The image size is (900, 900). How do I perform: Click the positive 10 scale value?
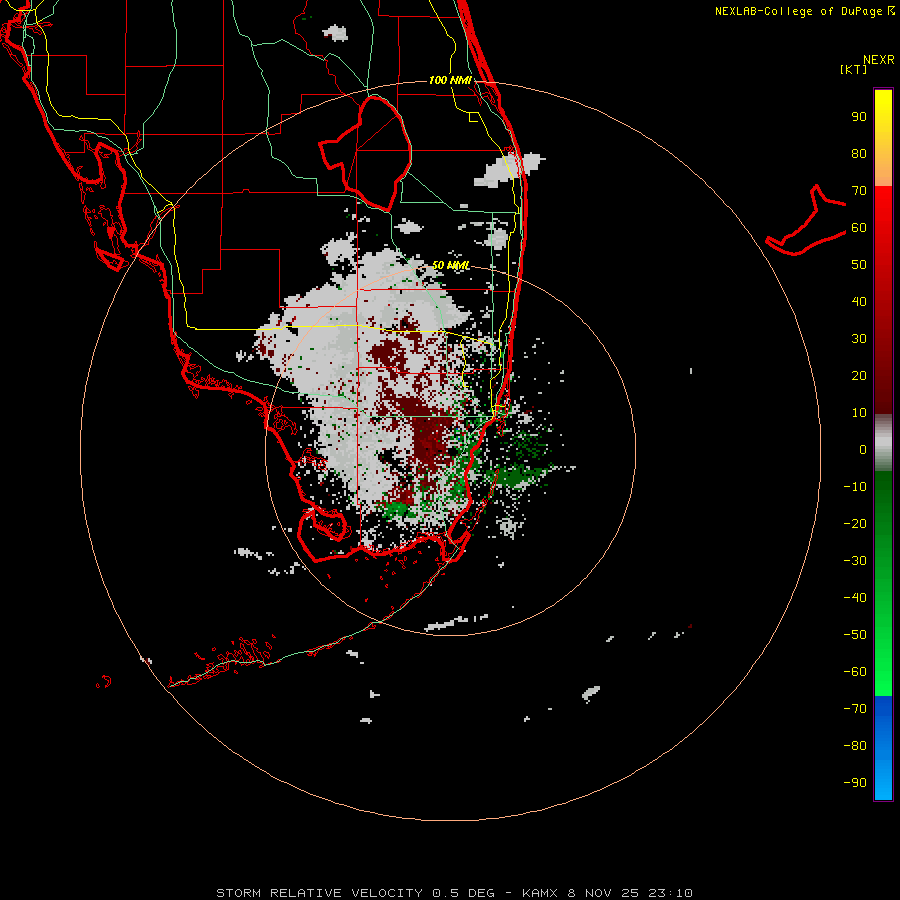pos(859,413)
